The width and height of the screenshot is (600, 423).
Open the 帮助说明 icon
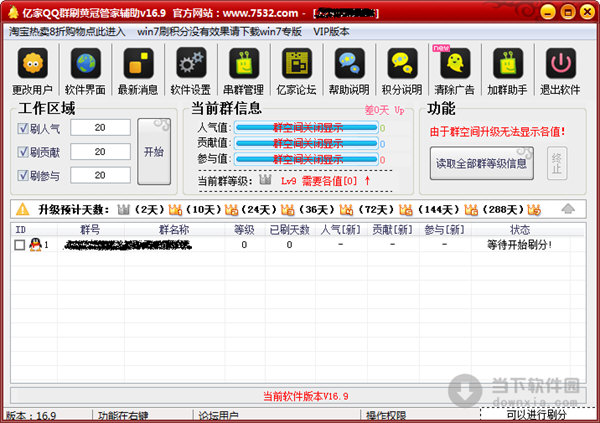point(349,64)
